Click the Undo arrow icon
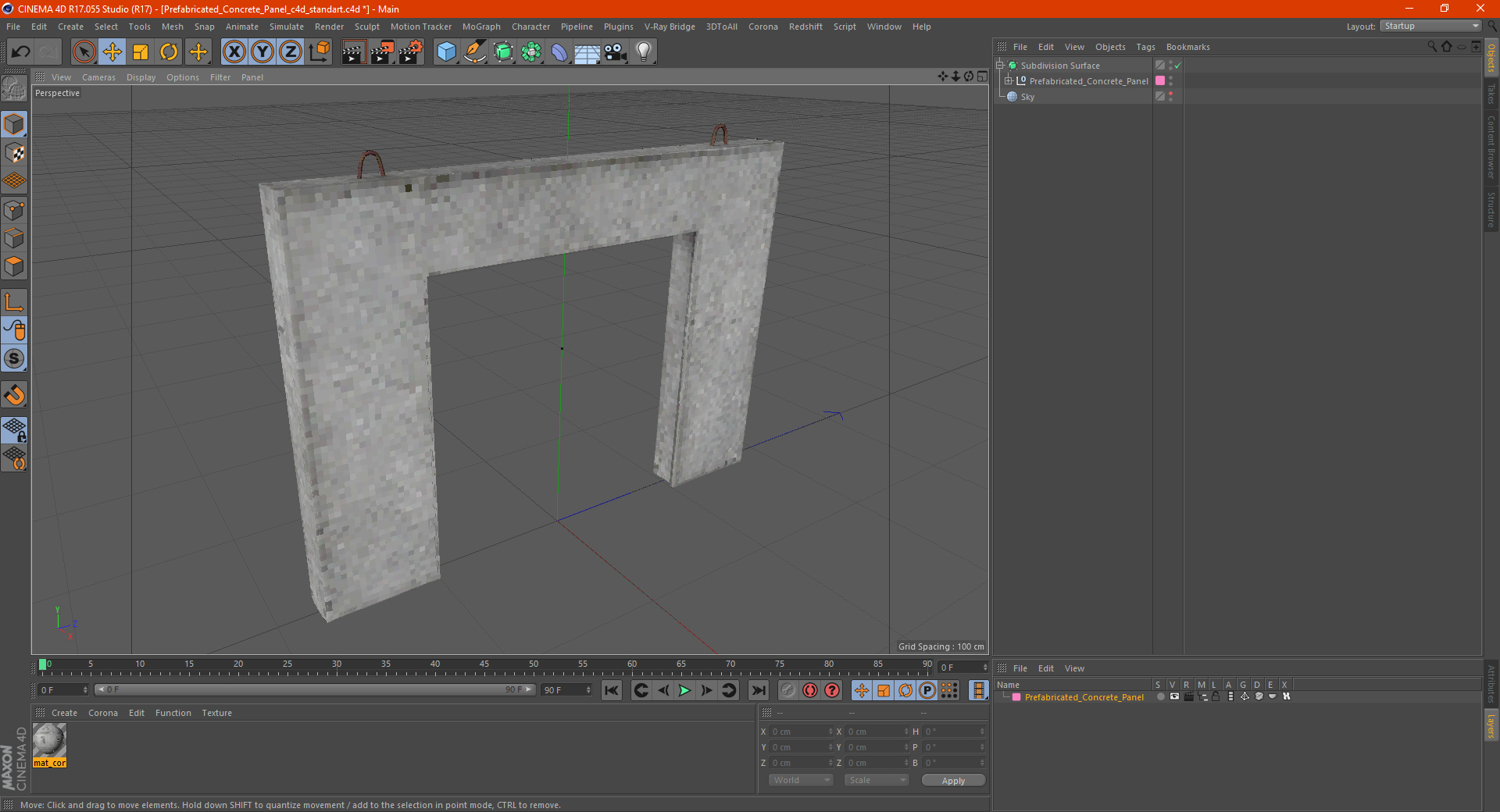1500x812 pixels. pyautogui.click(x=21, y=52)
